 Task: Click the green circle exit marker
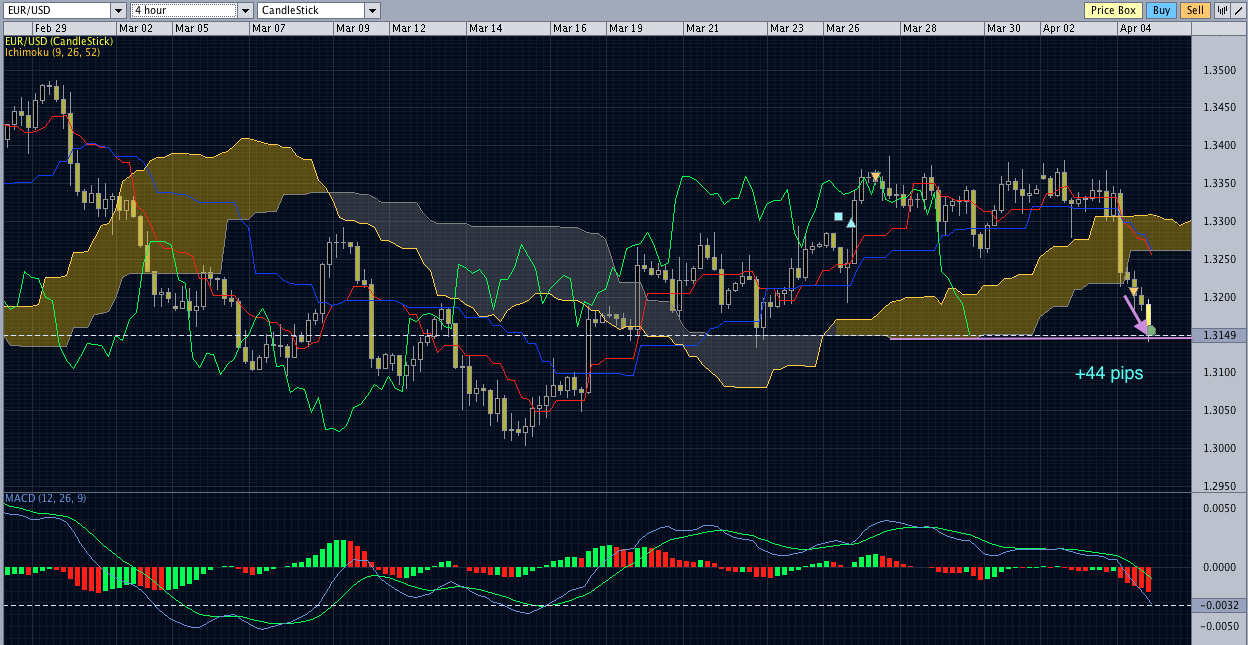click(1151, 330)
